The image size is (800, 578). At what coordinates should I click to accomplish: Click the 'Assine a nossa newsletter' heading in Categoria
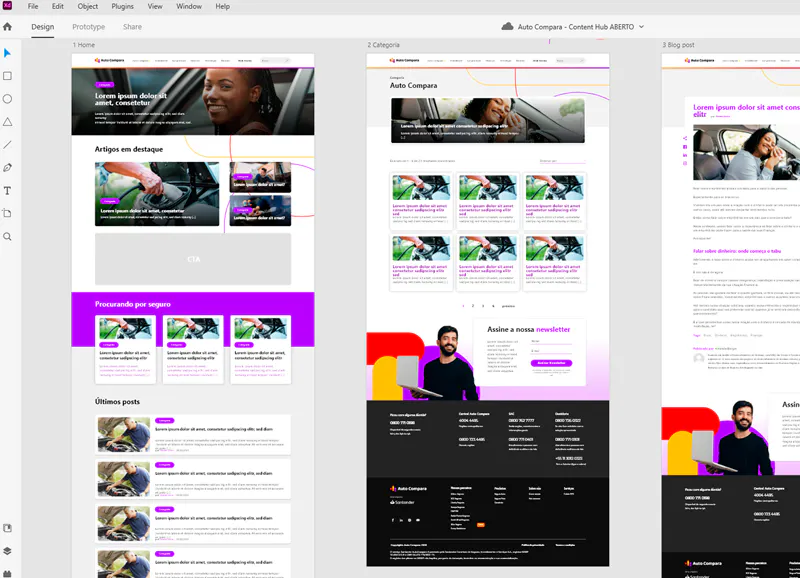tap(529, 330)
